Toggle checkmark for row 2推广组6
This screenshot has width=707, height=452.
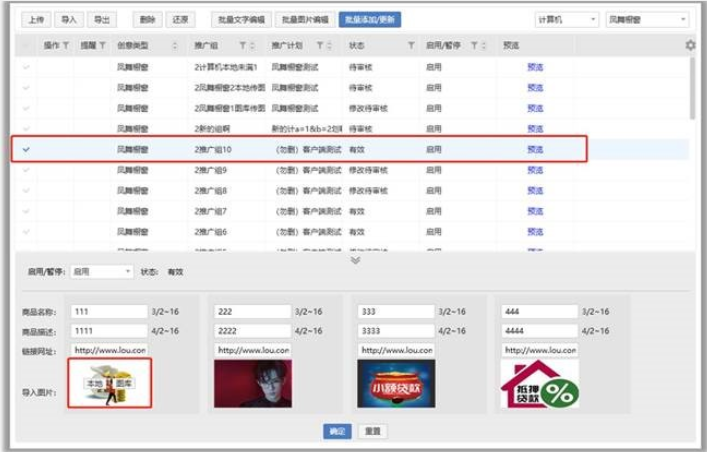26,232
